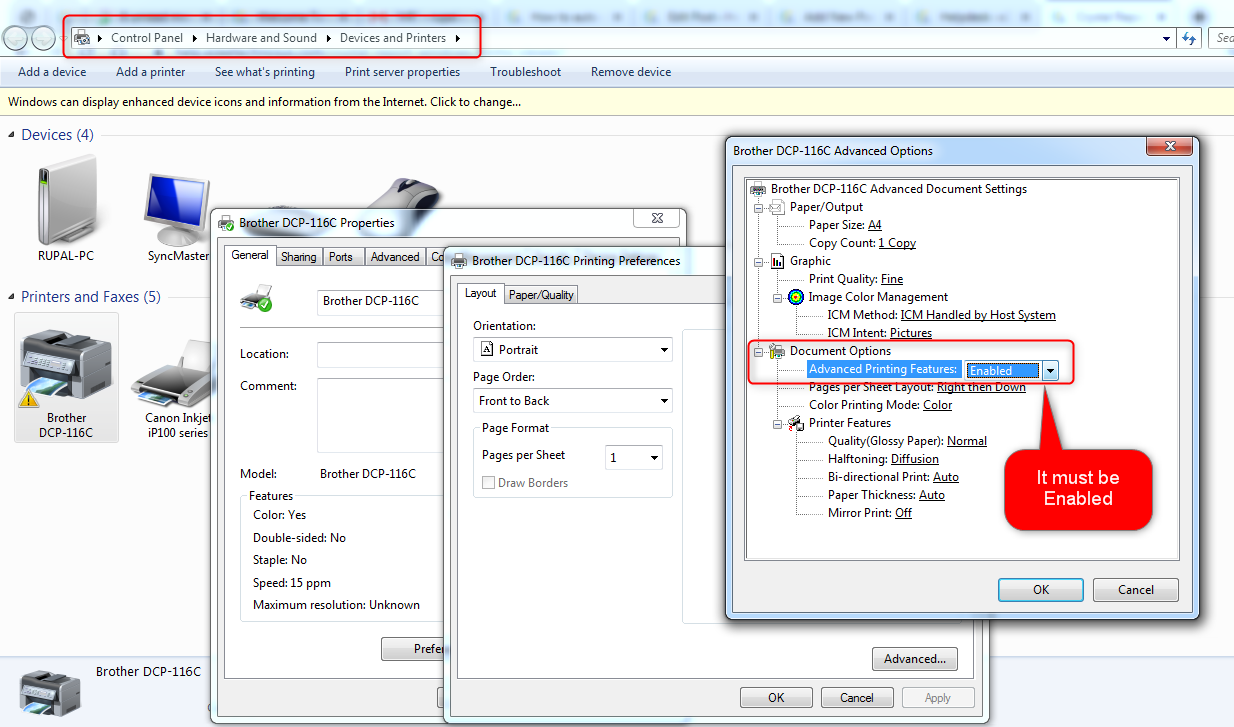Switch to the Paper/Quality tab
Screen dimensions: 1234x727
541,295
